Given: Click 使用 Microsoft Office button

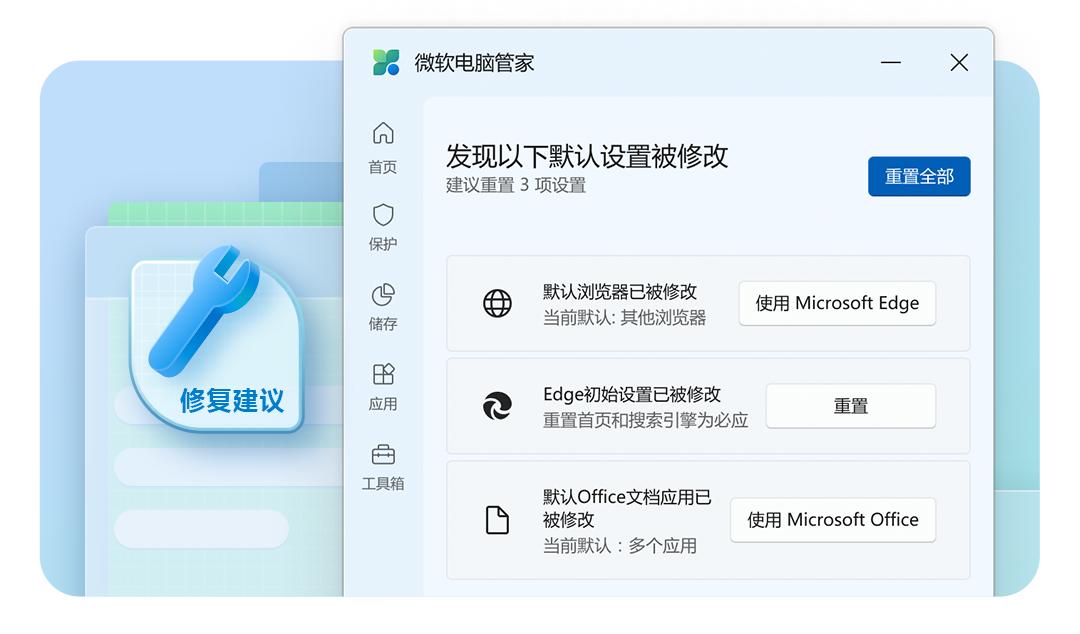Looking at the screenshot, I should (x=833, y=519).
